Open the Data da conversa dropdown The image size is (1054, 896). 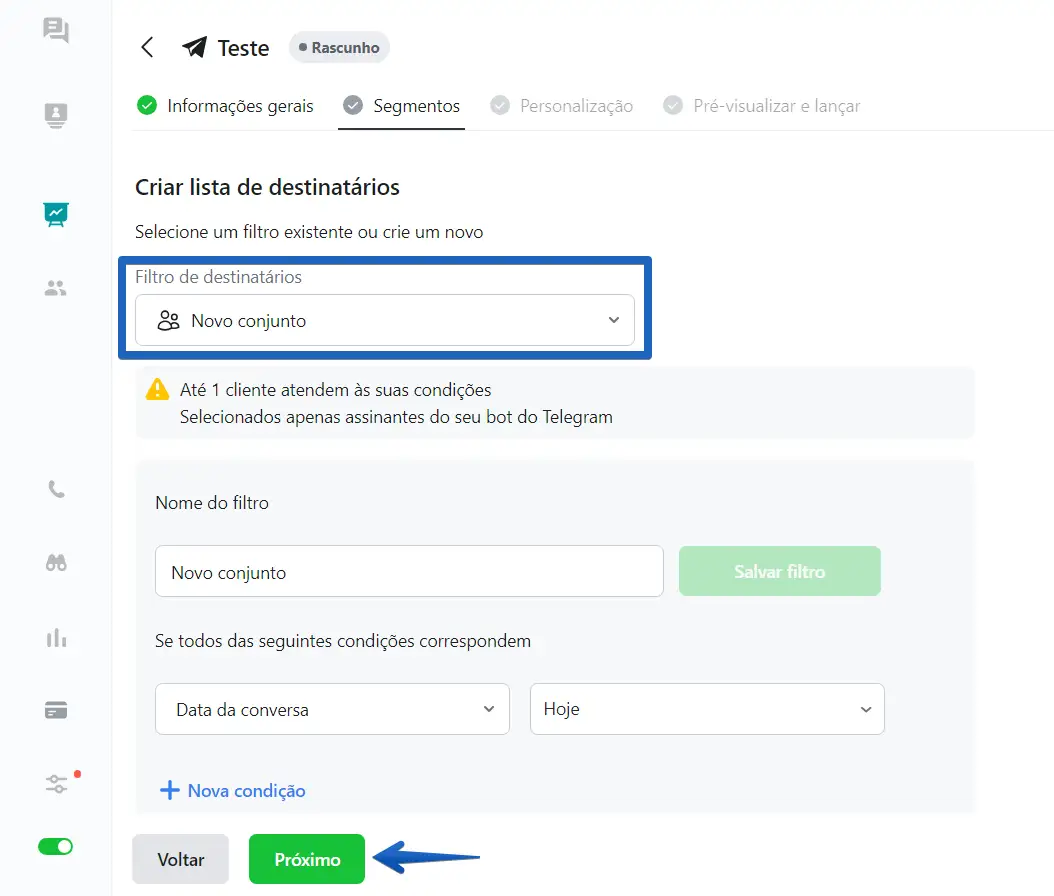[x=332, y=710]
